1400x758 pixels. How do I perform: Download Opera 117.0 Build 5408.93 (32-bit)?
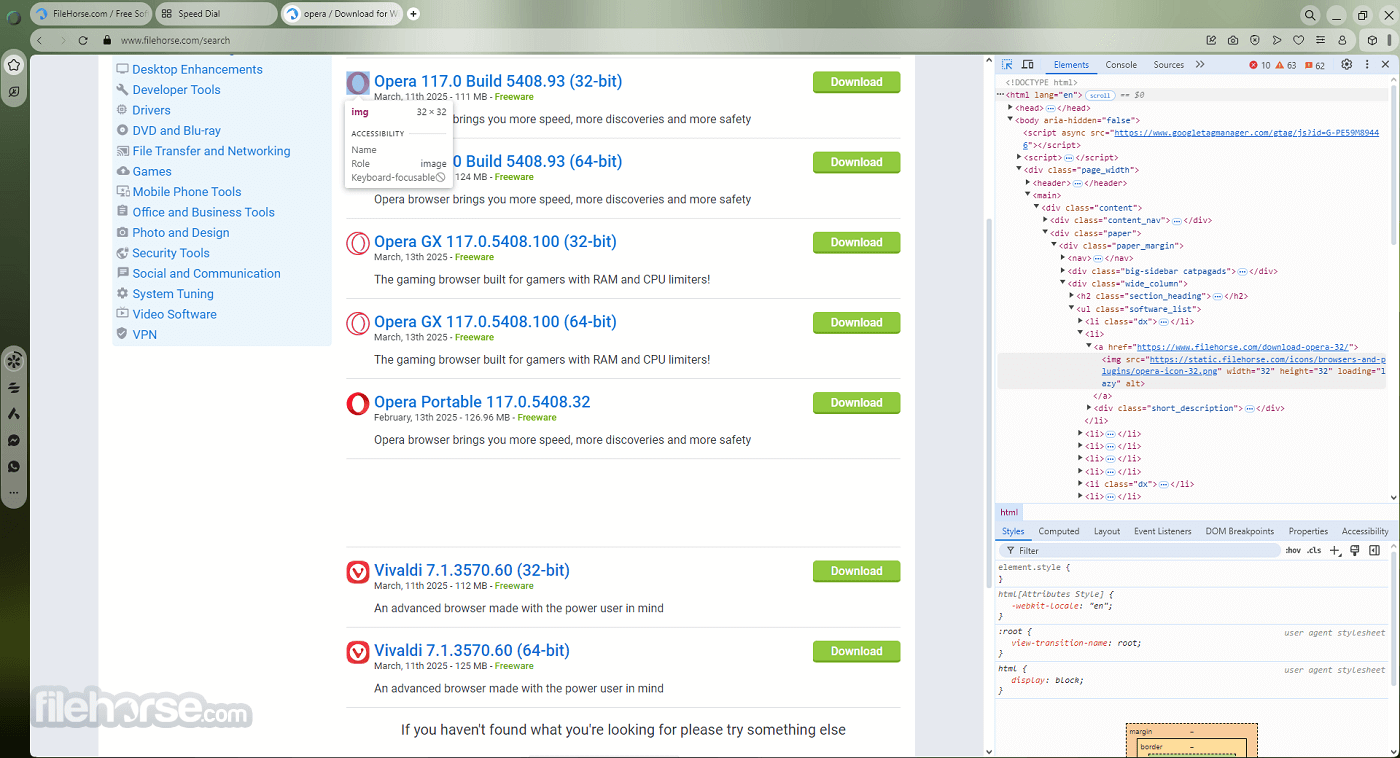coord(856,82)
